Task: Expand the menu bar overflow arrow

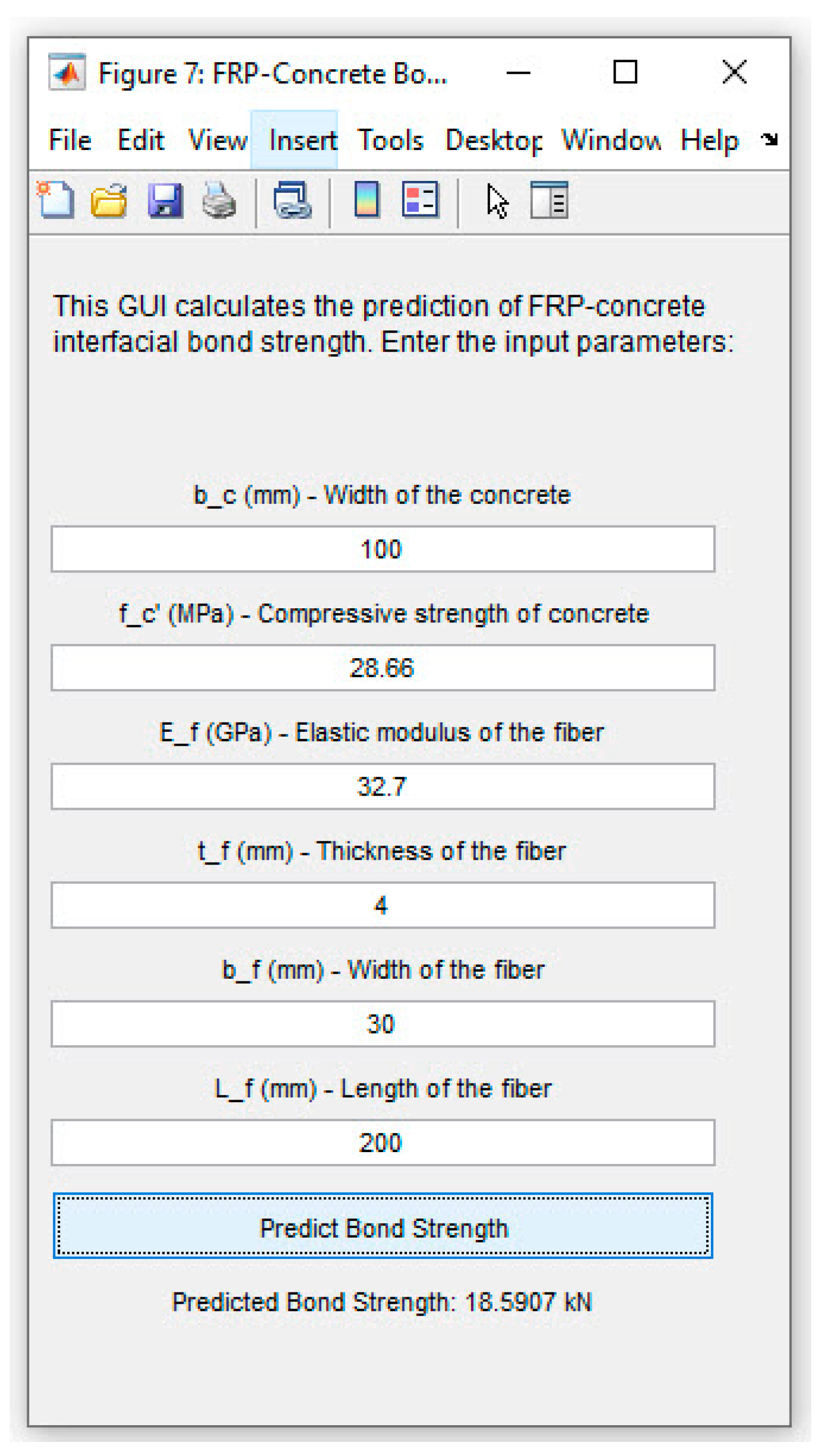Action: 769,139
